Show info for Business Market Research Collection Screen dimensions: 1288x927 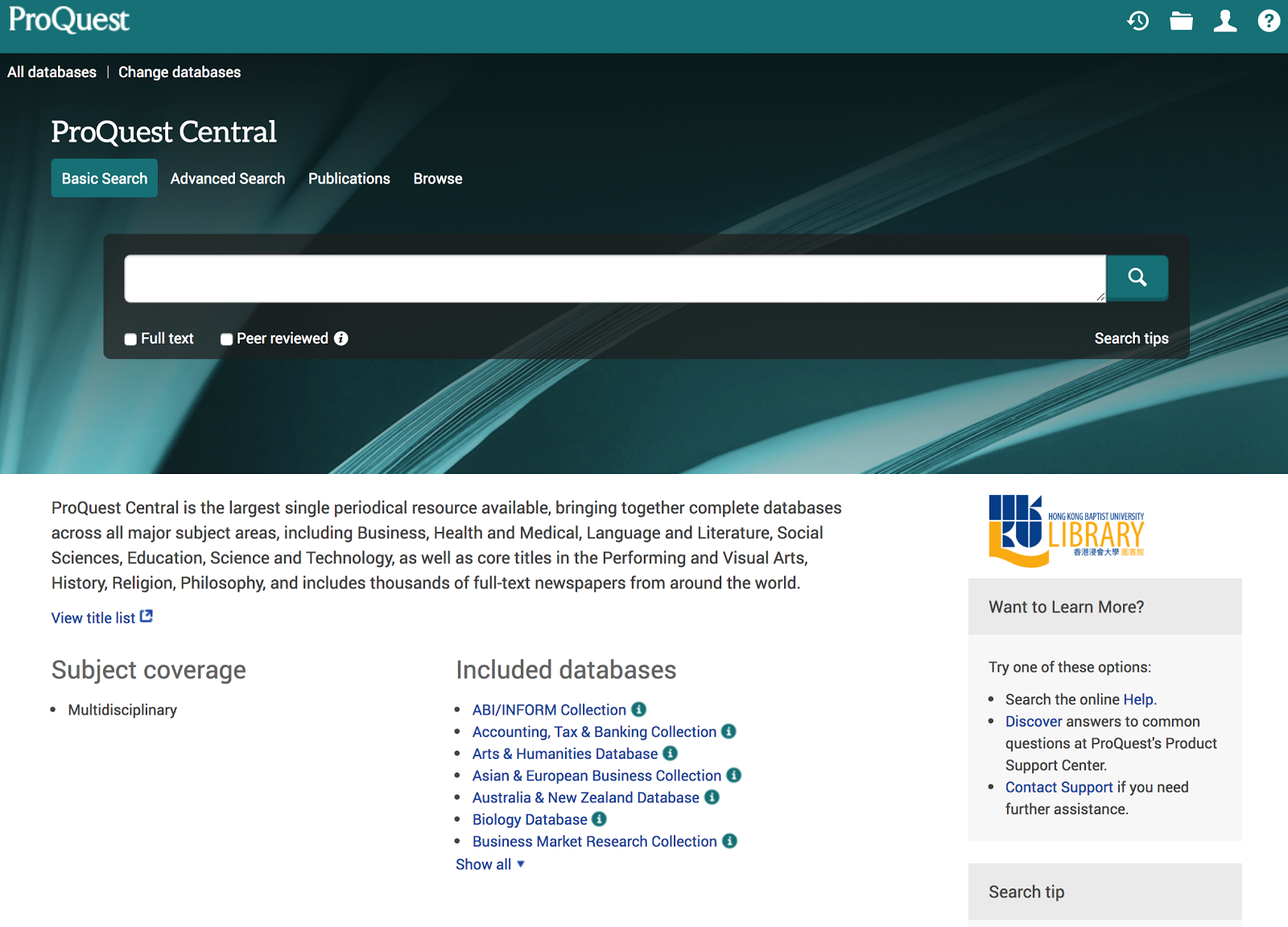click(729, 841)
